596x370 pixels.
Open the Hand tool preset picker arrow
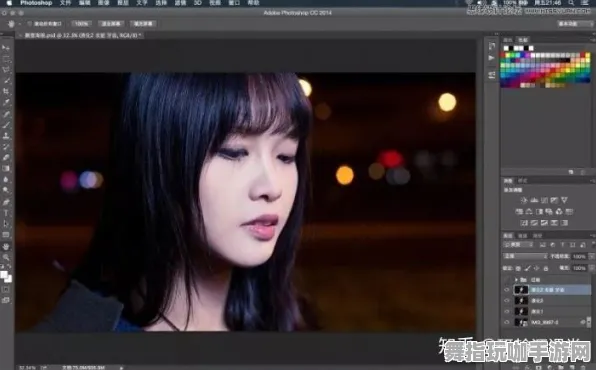point(19,24)
